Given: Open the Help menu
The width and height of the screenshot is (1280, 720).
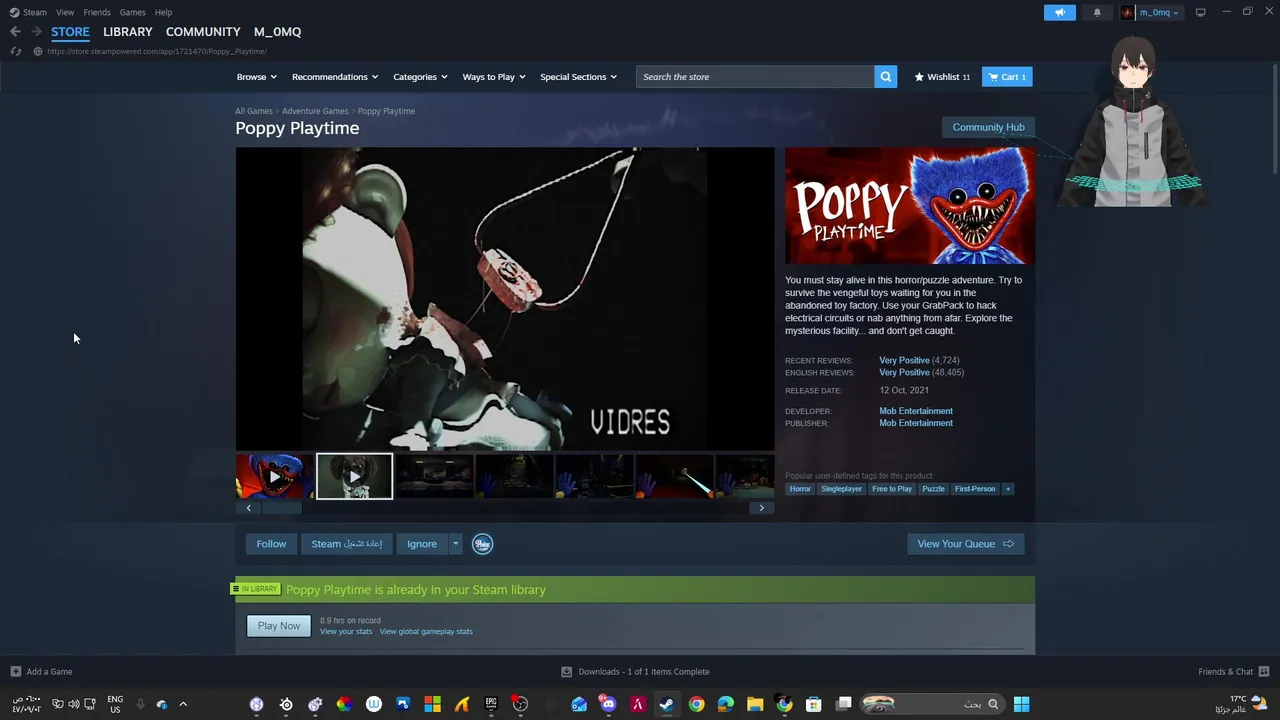Looking at the screenshot, I should pyautogui.click(x=163, y=12).
